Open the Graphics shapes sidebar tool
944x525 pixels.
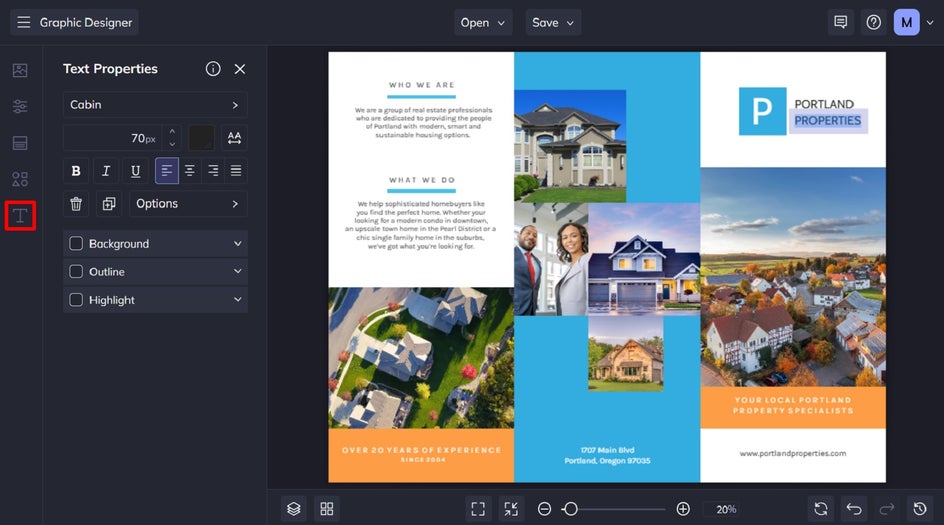coord(20,179)
